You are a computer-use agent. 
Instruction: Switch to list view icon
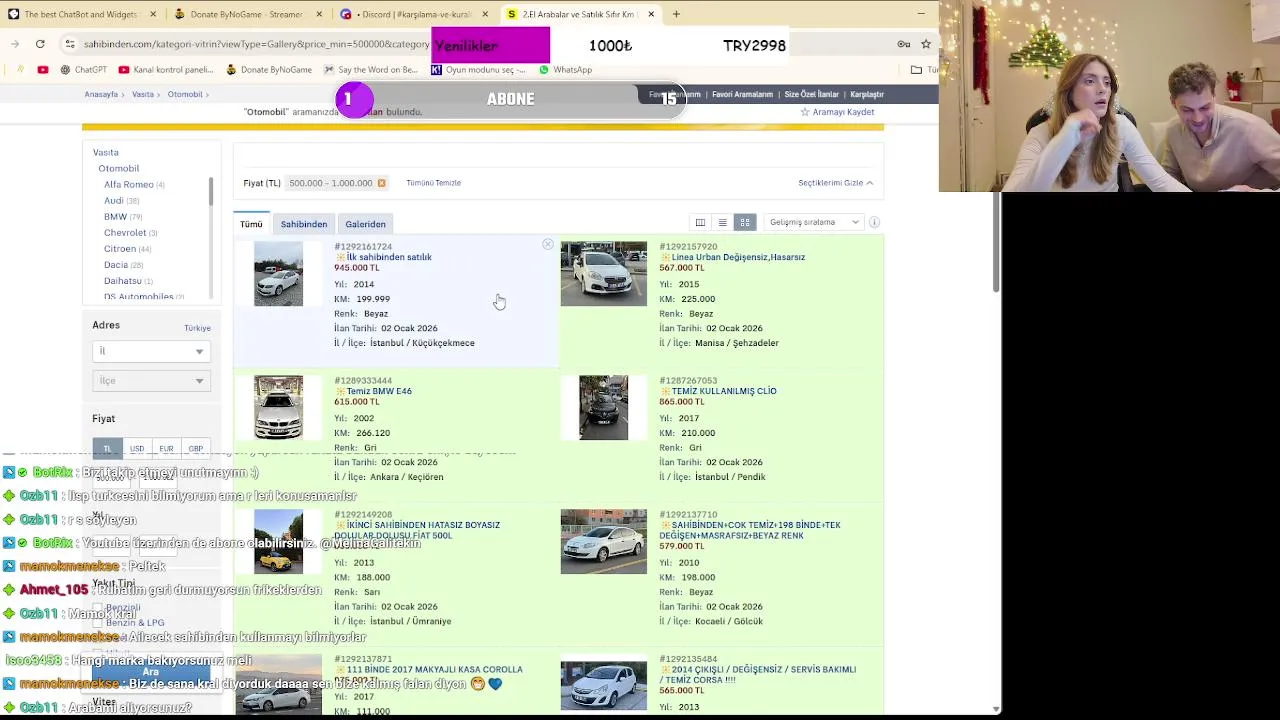(x=722, y=222)
